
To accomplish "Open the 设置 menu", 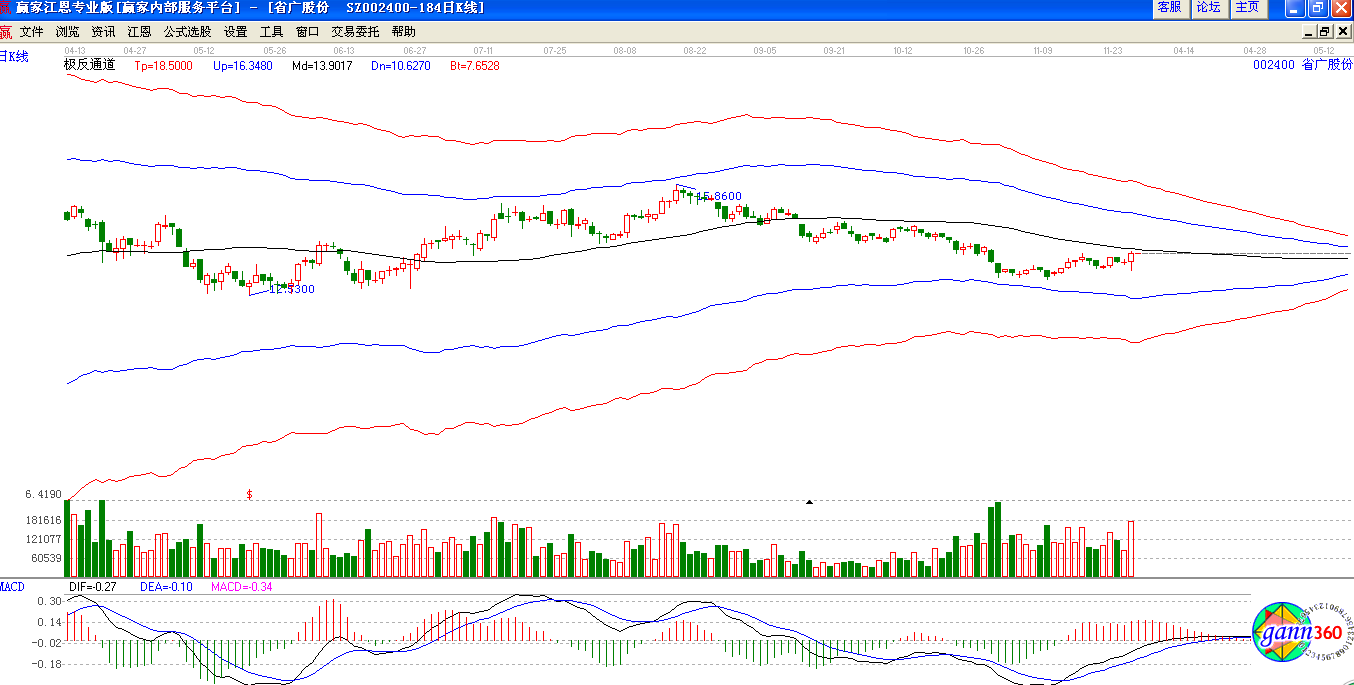I will point(236,32).
